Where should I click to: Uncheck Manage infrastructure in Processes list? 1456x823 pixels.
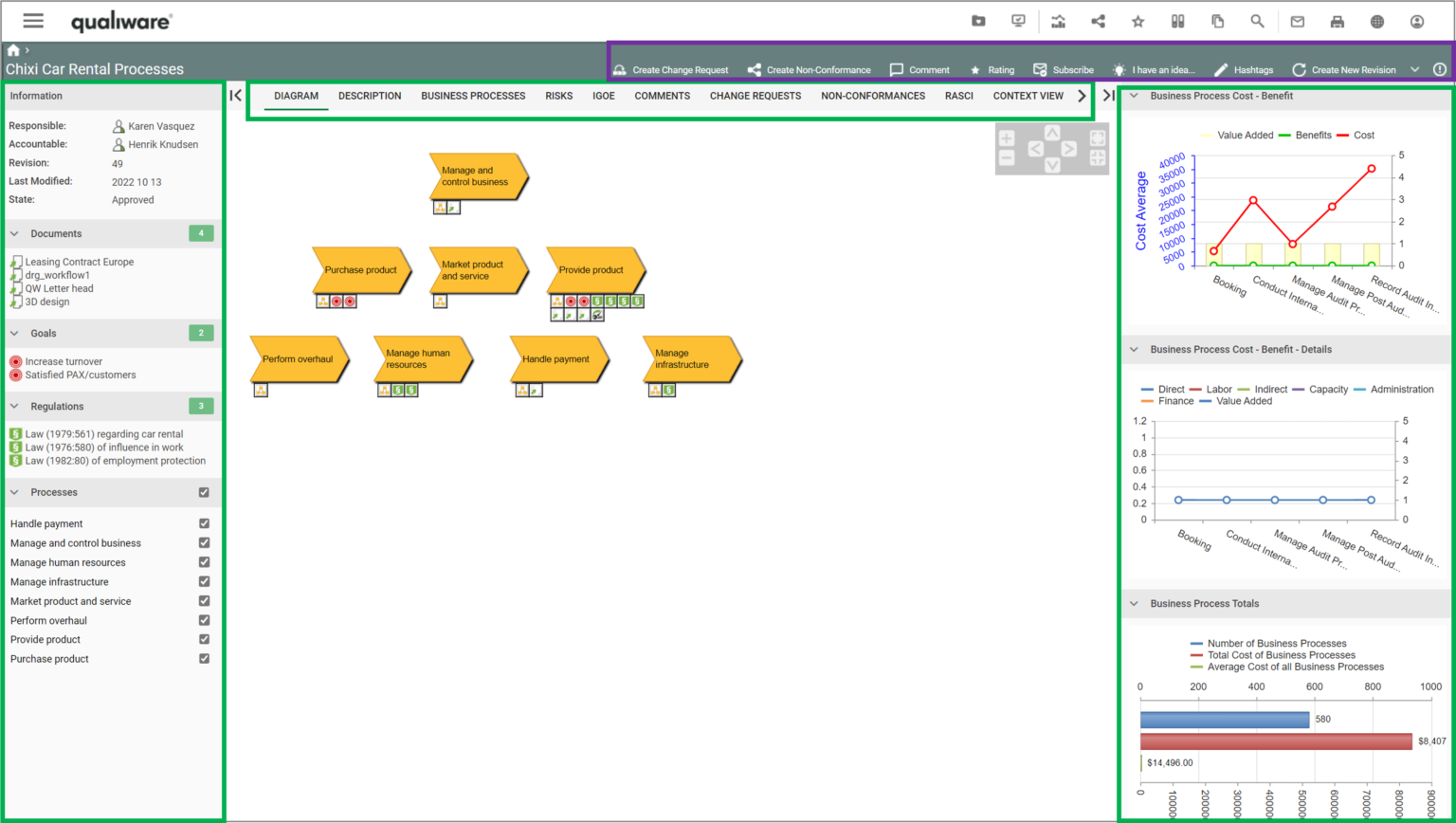[x=203, y=581]
